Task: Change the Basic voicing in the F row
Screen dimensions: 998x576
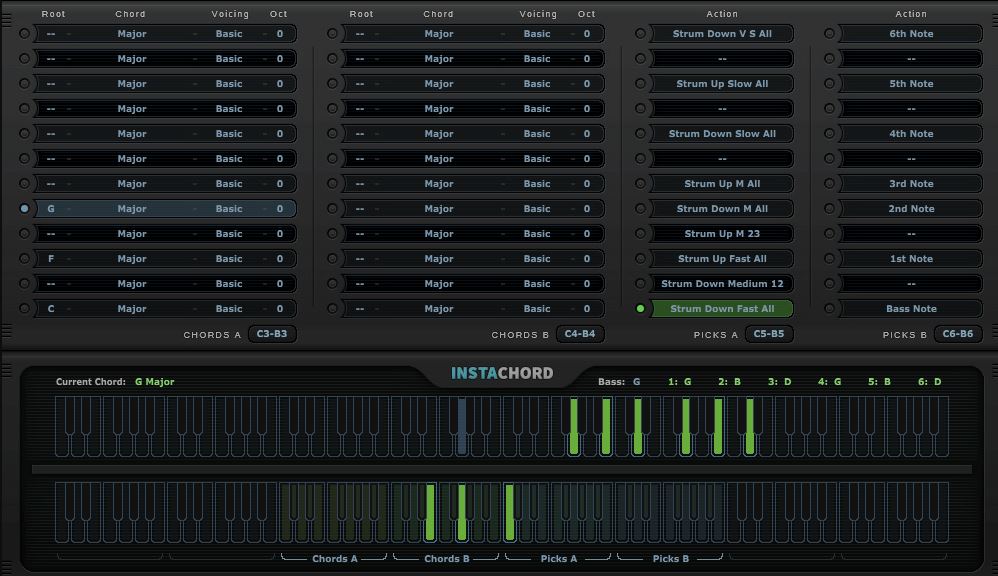Action: tap(229, 258)
